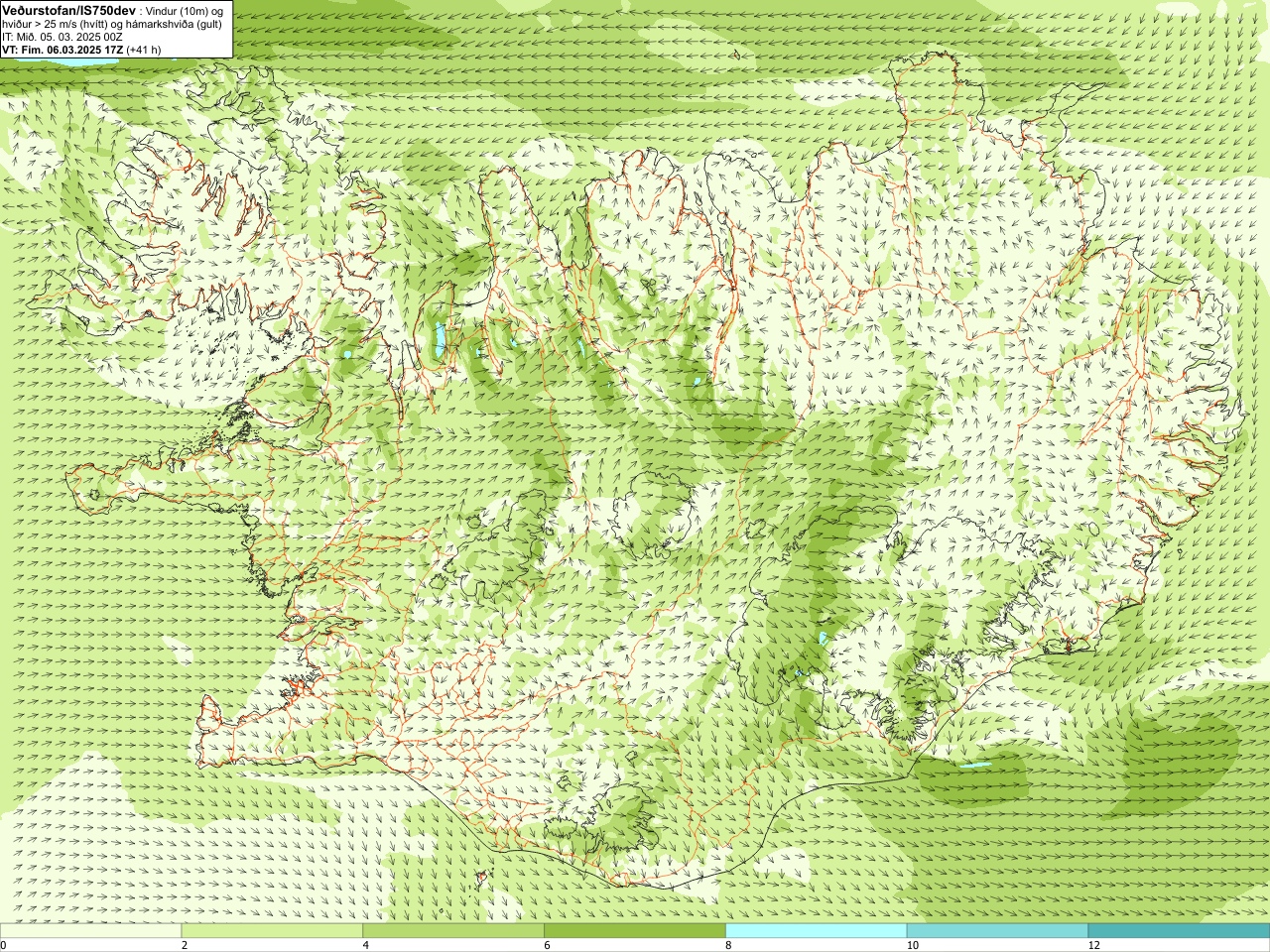1270x952 pixels.
Task: Click the 'hviður > 25 m/s (hvítt)' line
Action: [112, 24]
